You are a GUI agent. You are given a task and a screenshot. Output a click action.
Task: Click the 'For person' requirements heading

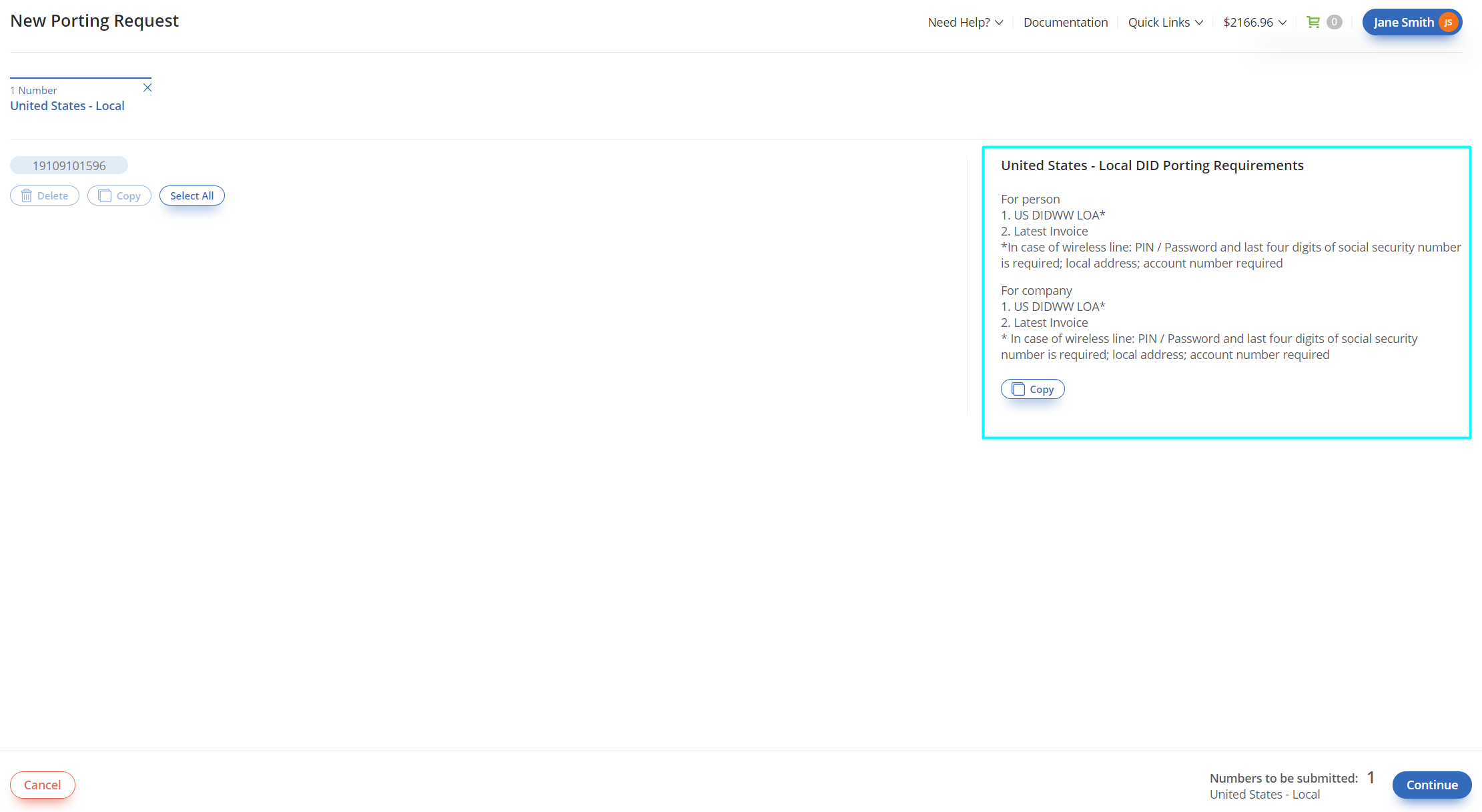(1030, 199)
